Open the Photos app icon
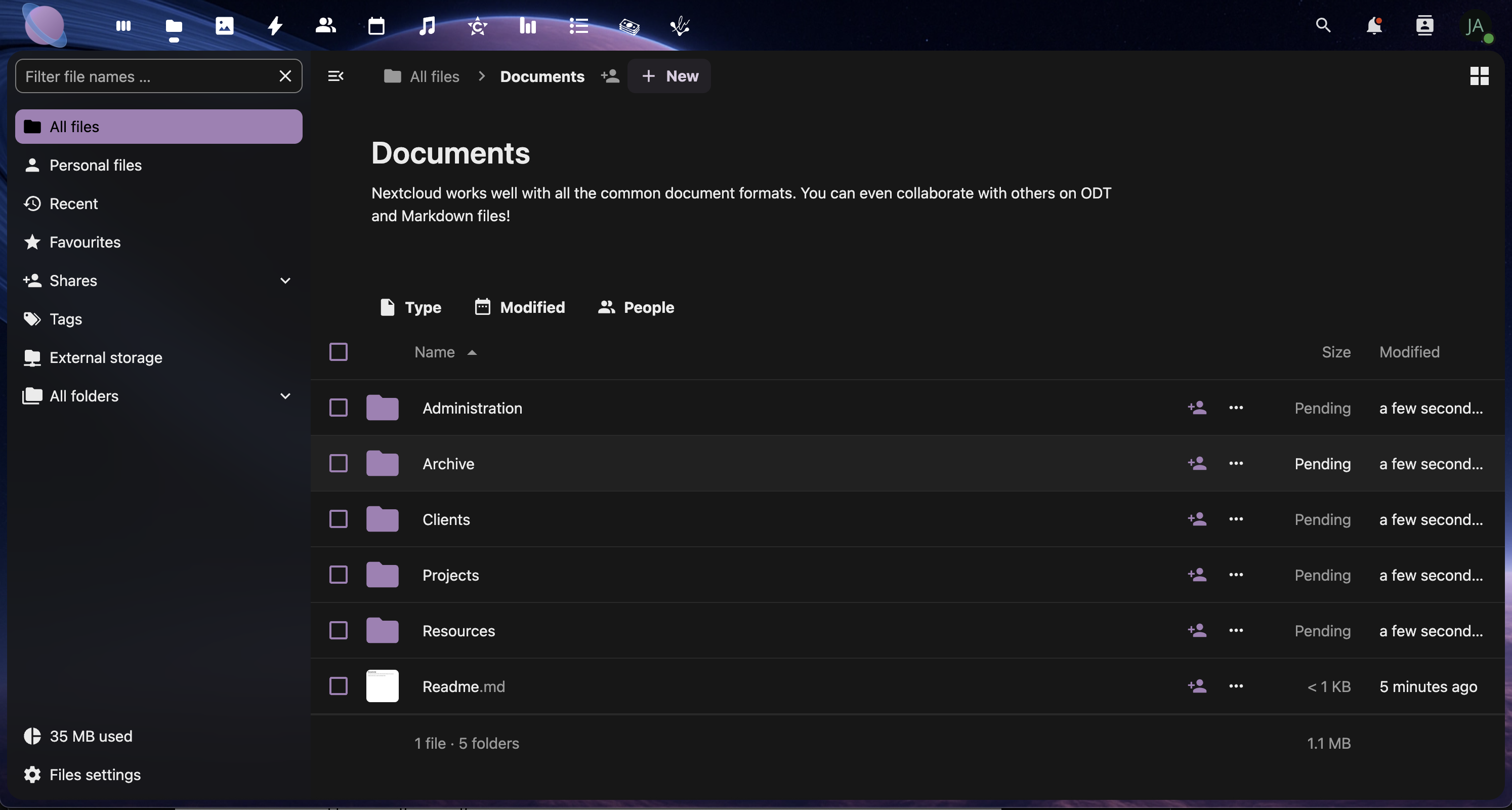Screen dimensions: 1512x810 click(x=224, y=26)
